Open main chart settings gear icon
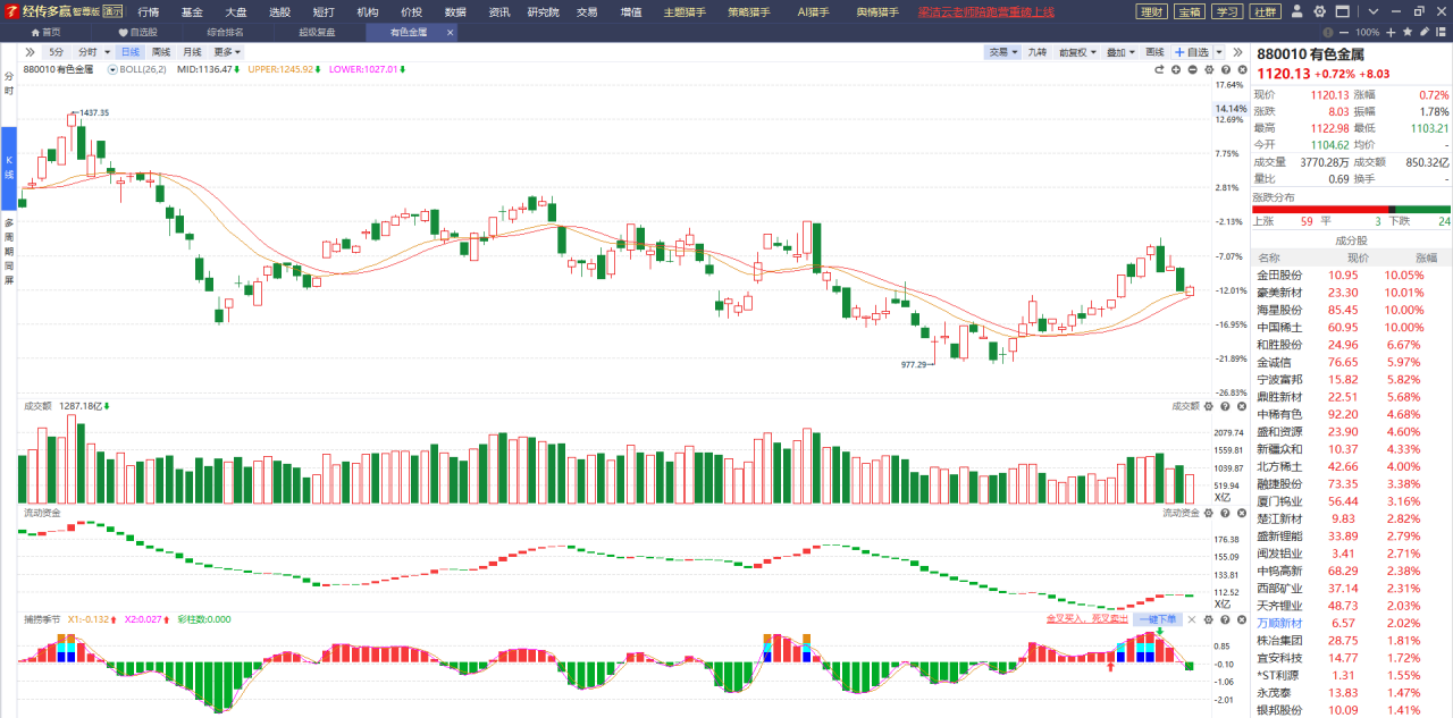Screen dimensions: 1454x719 pos(1209,70)
